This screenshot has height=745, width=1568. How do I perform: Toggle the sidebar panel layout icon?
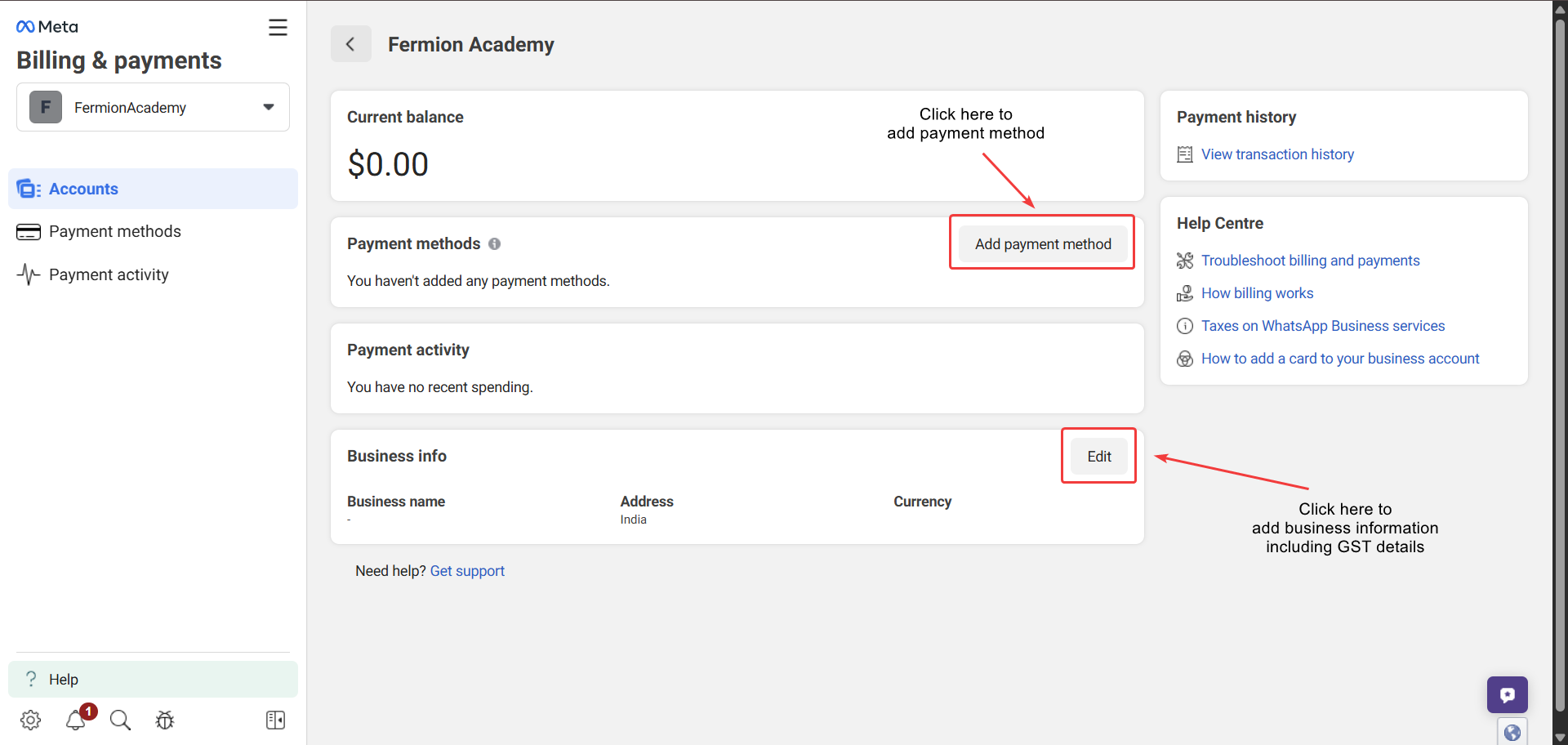pyautogui.click(x=275, y=720)
